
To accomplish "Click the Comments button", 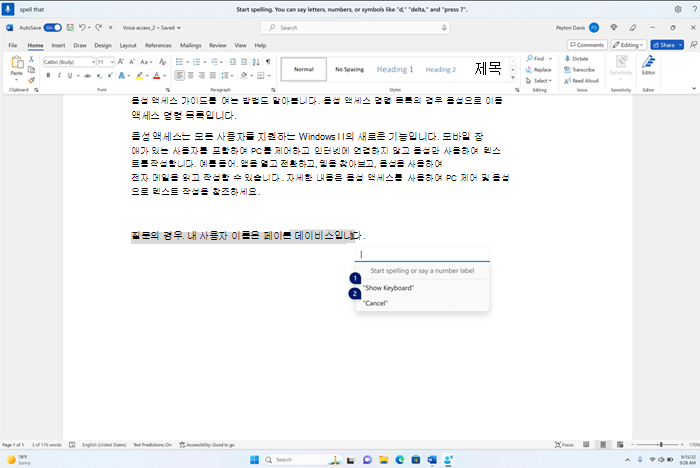I will tap(587, 45).
